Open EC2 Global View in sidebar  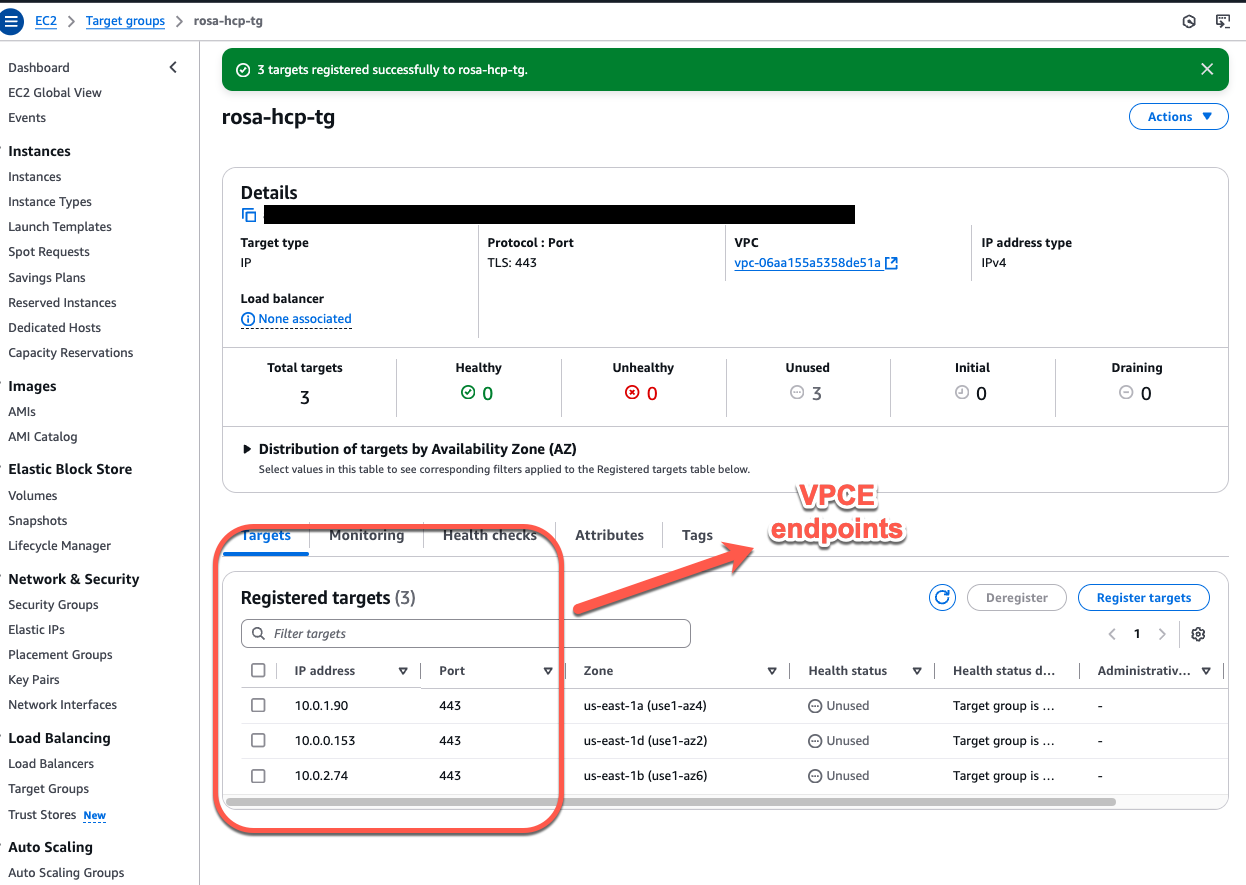pos(55,93)
